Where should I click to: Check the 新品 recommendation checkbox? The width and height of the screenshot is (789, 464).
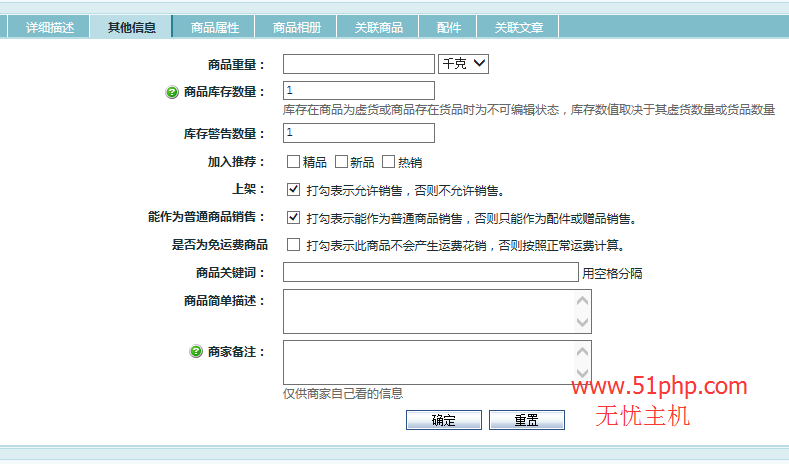(x=341, y=162)
